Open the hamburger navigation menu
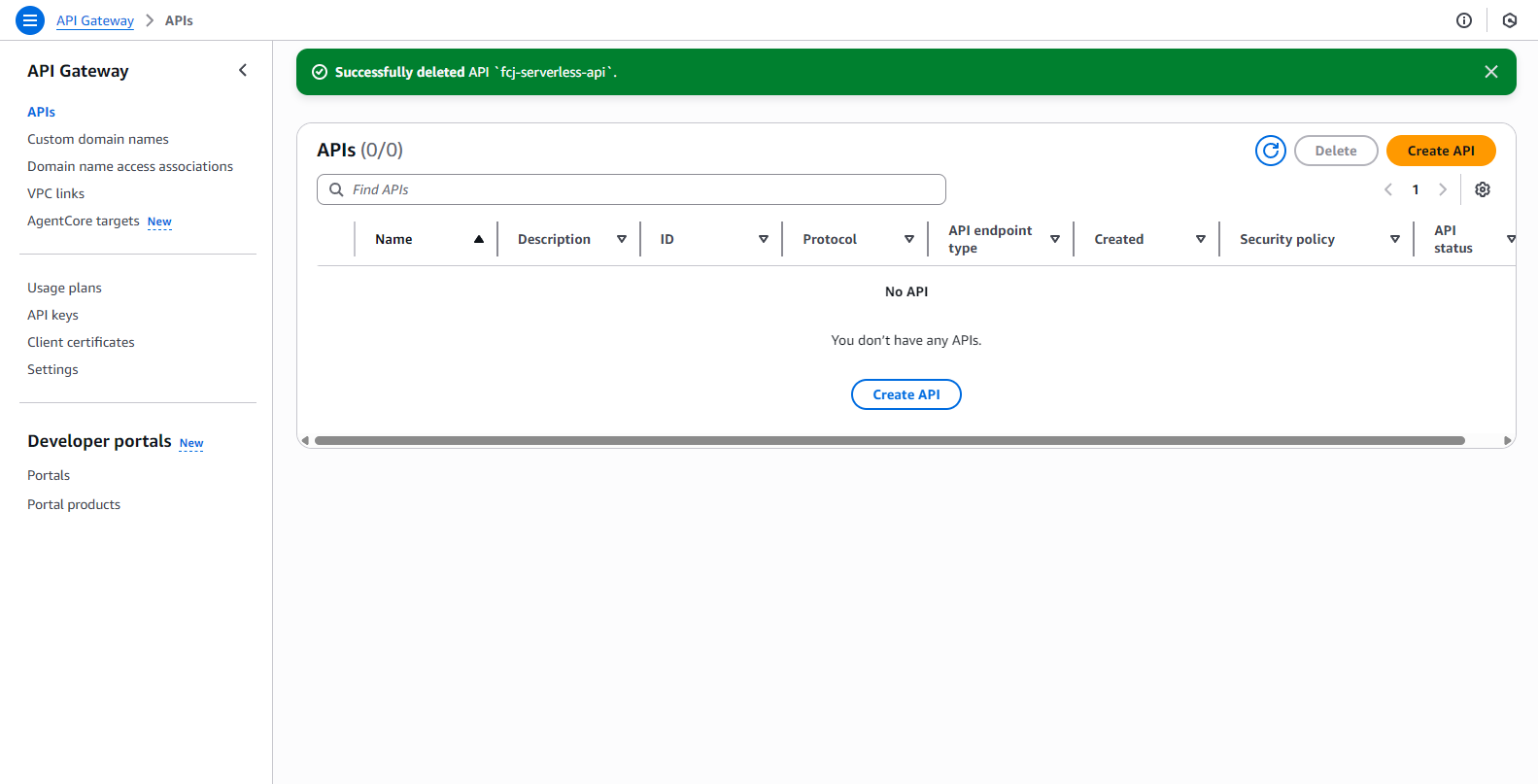This screenshot has width=1538, height=784. point(30,19)
